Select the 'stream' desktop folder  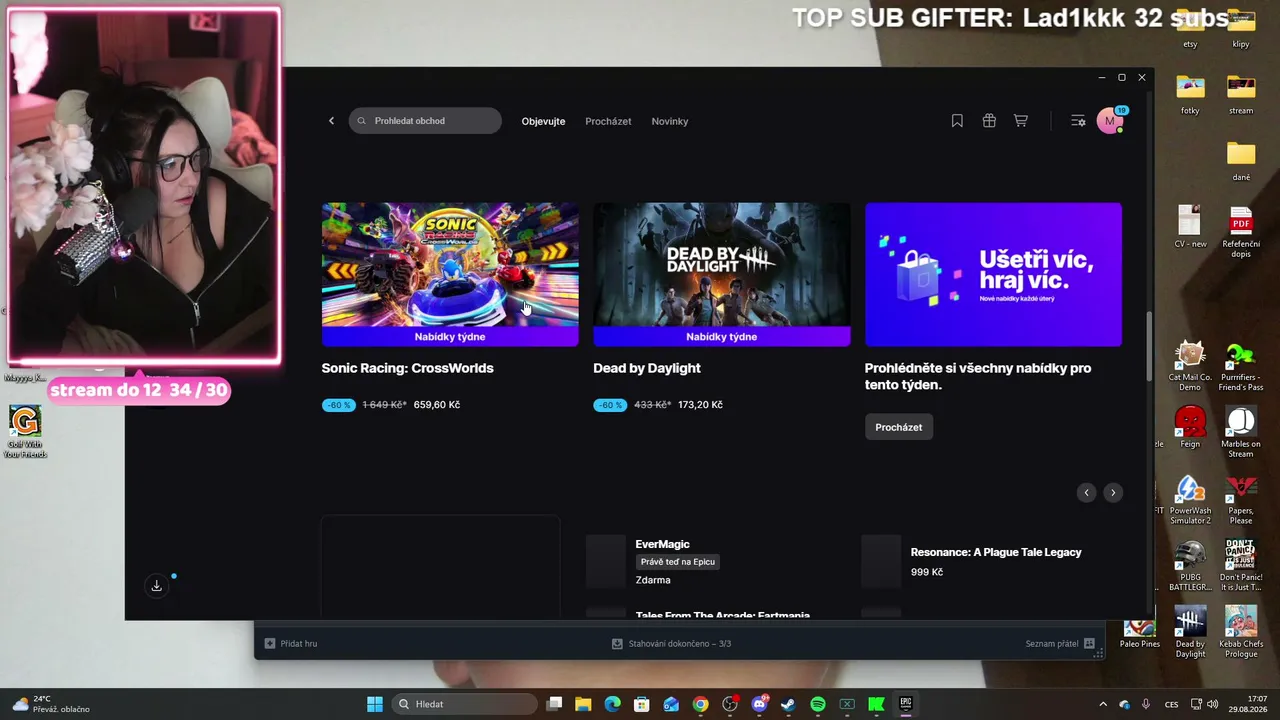pos(1241,94)
